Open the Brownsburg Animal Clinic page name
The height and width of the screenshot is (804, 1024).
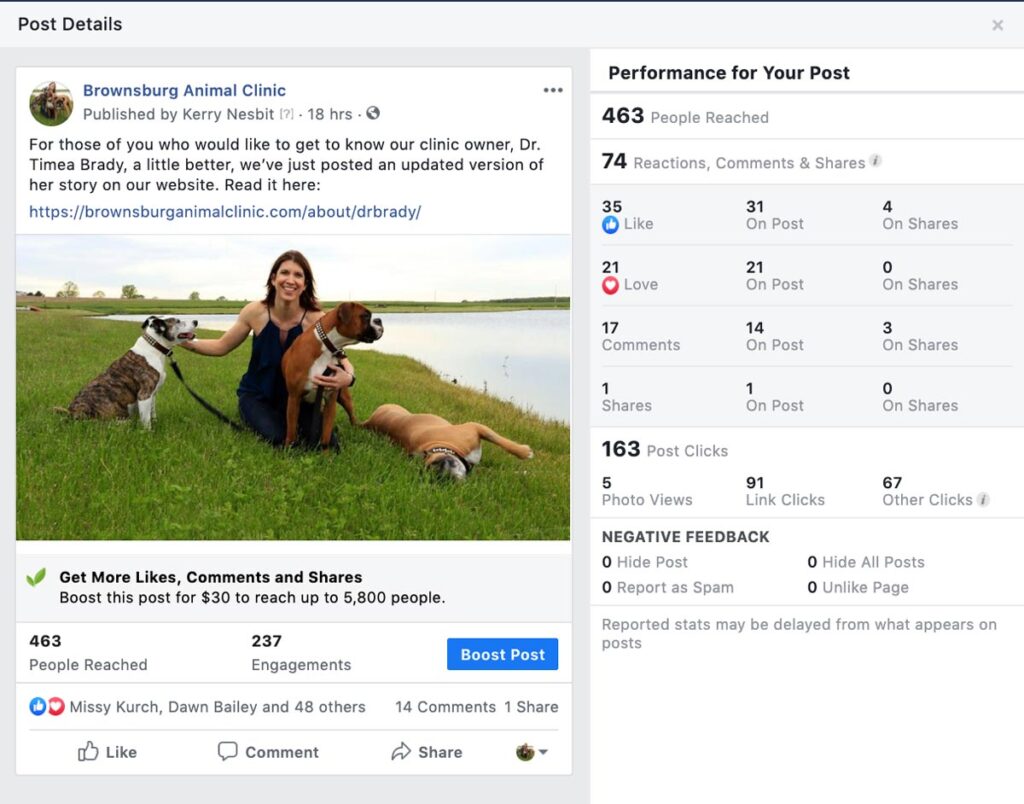(184, 90)
